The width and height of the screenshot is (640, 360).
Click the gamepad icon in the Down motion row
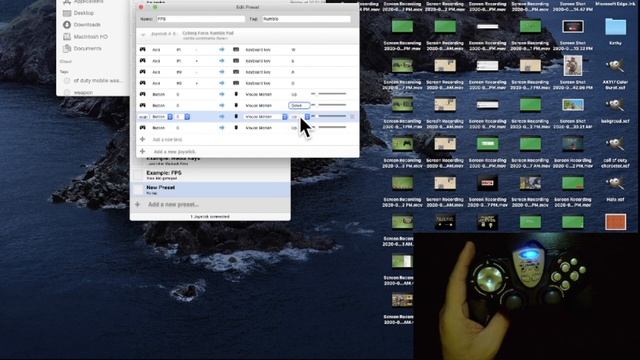[x=142, y=105]
